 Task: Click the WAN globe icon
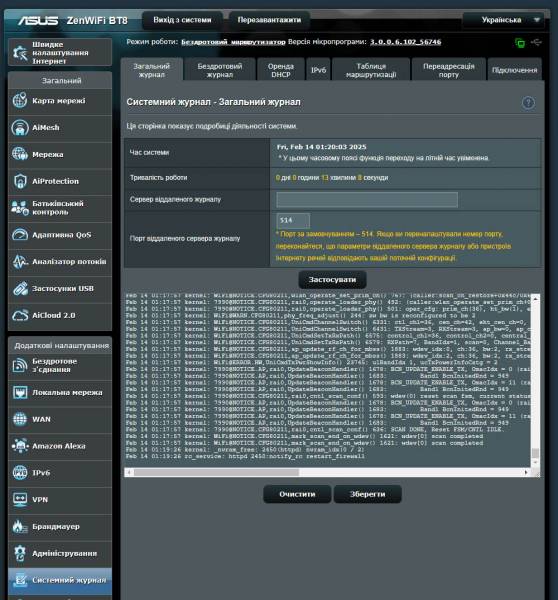click(20, 419)
